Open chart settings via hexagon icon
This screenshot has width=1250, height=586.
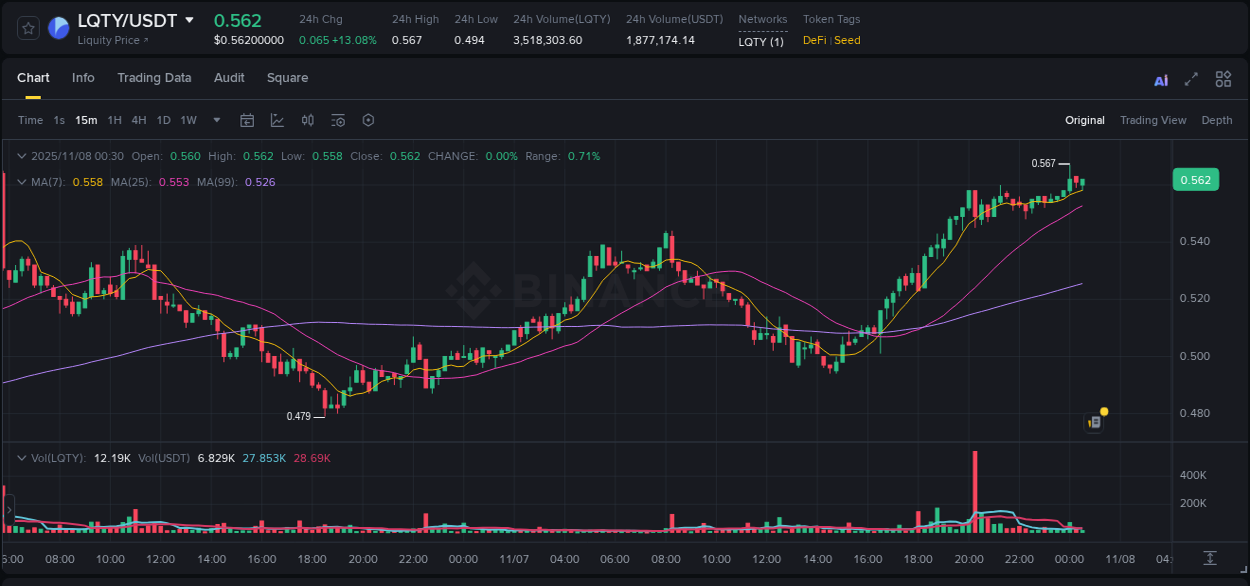click(x=368, y=120)
